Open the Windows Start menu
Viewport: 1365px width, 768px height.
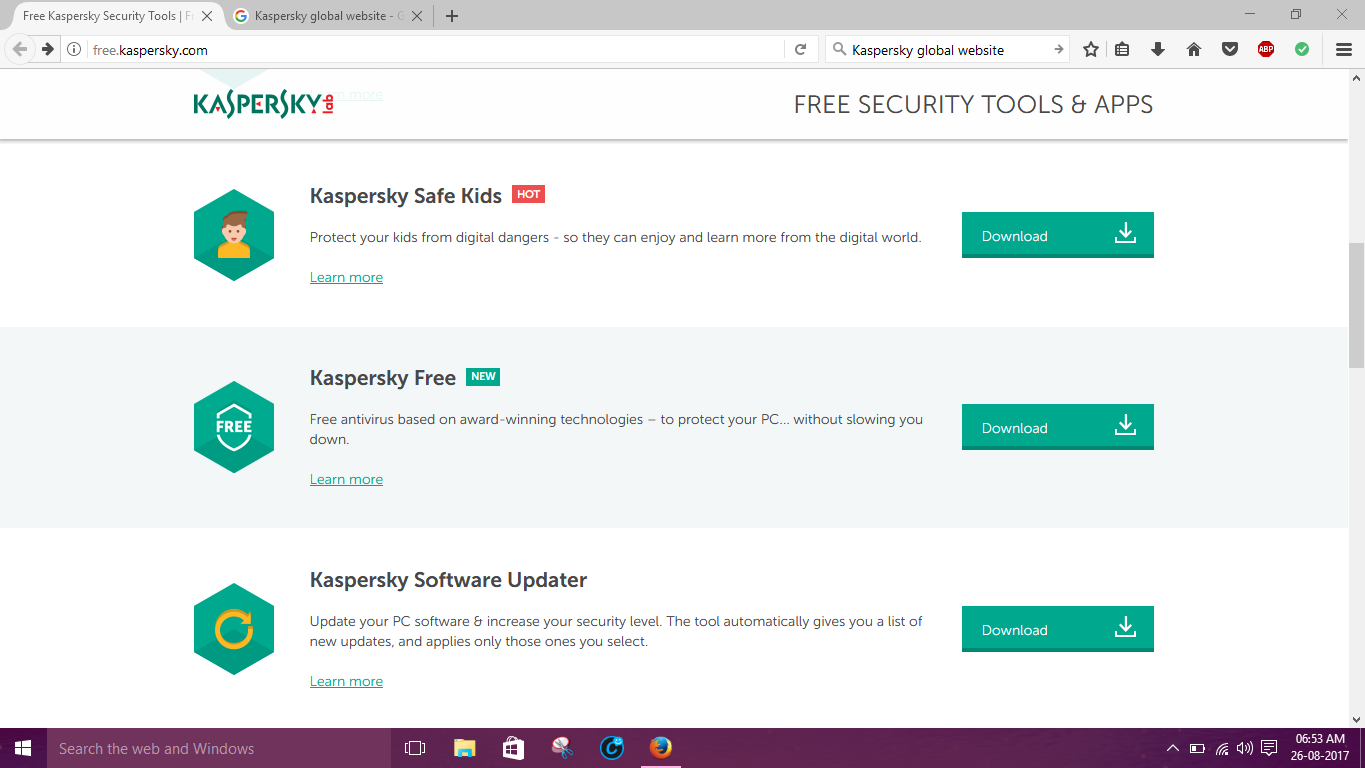coord(23,748)
